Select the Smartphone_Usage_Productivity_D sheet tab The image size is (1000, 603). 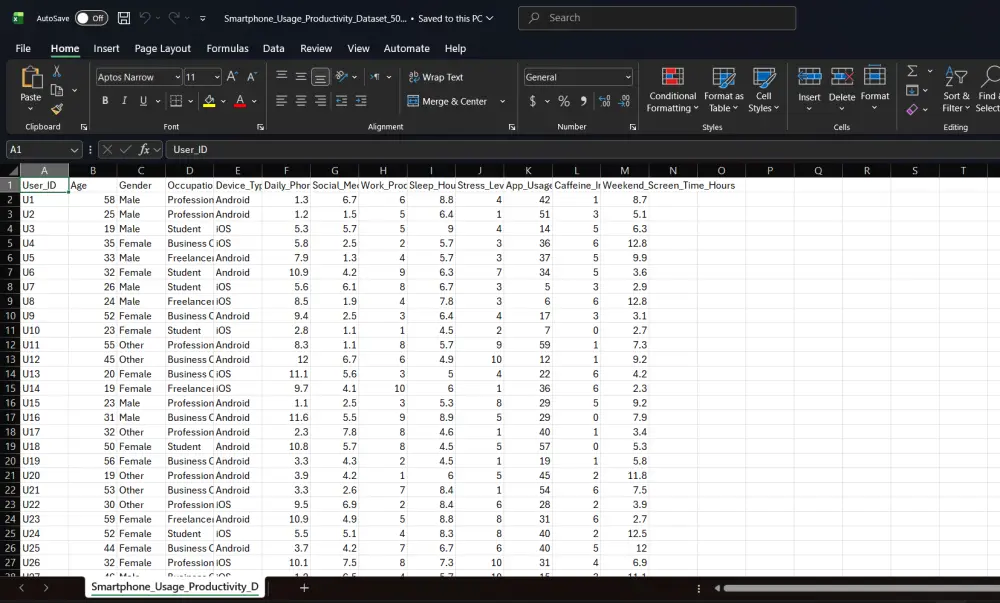(x=175, y=587)
